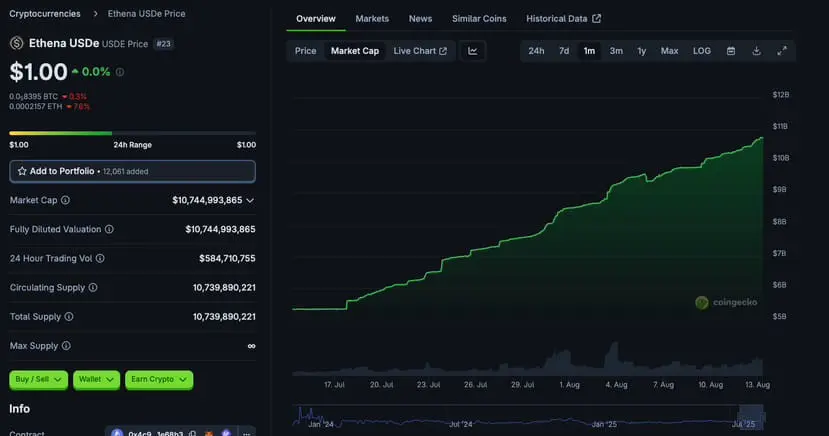
Task: Download chart data with the download icon
Action: click(x=757, y=51)
